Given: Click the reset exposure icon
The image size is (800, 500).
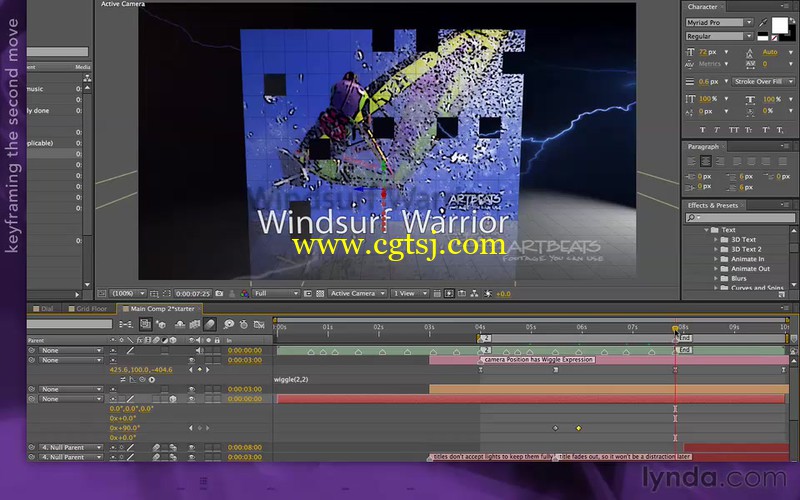Looking at the screenshot, I should coord(488,293).
